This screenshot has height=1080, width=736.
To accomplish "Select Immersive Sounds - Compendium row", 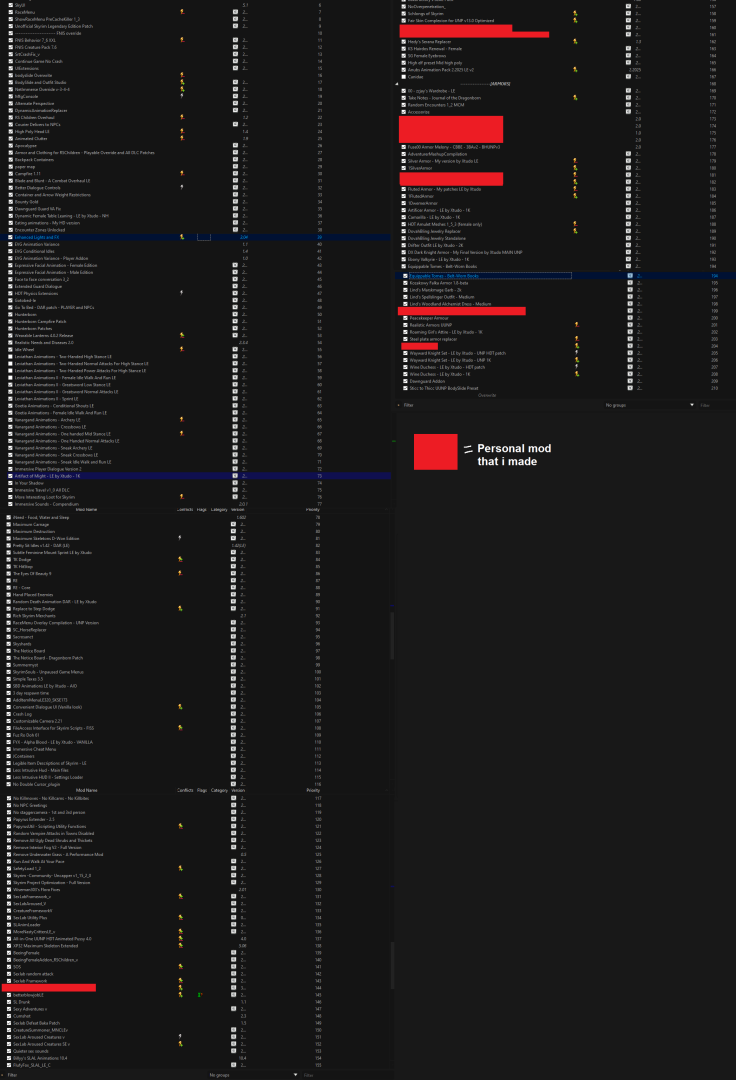I will (196, 504).
